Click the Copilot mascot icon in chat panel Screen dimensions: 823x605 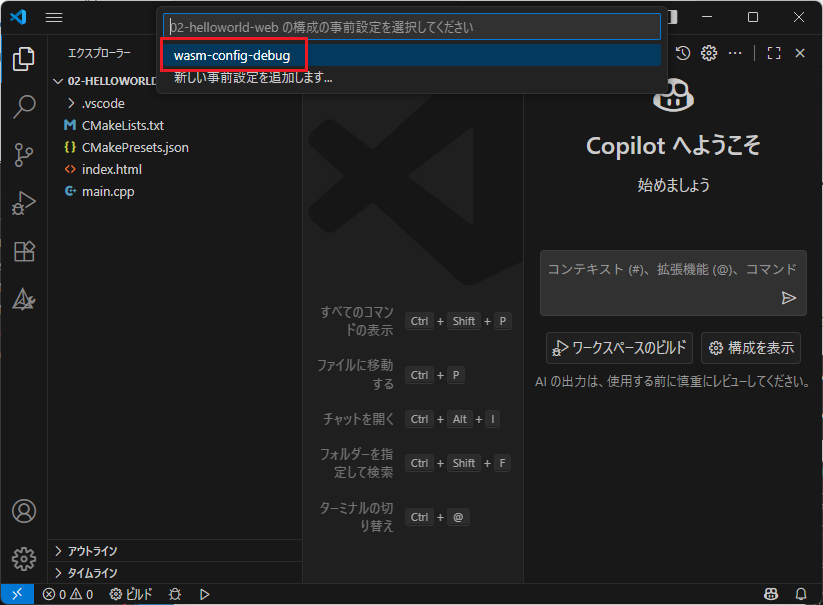pos(673,95)
